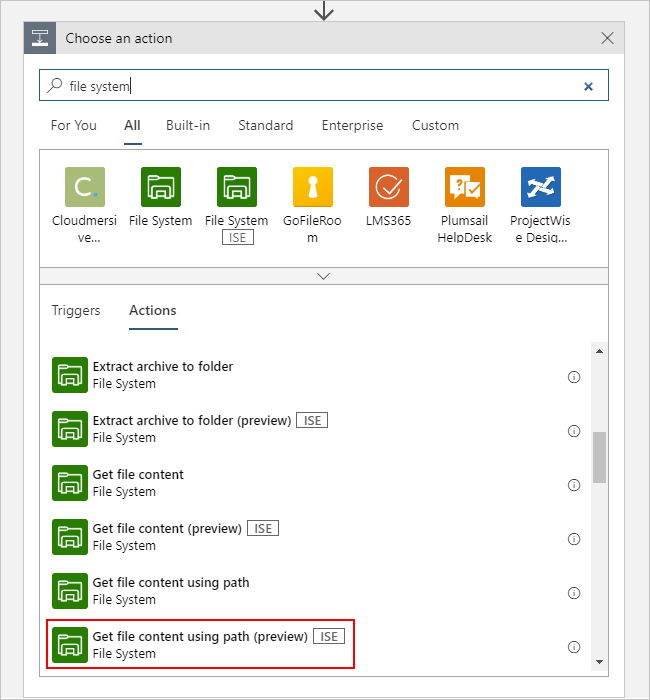Screen dimensions: 650x700
Task: Click the Extract archive to folder (preview) icon
Action: point(70,429)
